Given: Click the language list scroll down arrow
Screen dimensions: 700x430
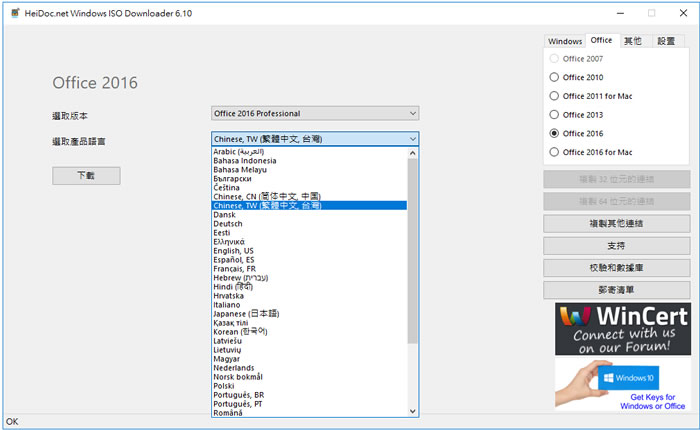Looking at the screenshot, I should (412, 411).
